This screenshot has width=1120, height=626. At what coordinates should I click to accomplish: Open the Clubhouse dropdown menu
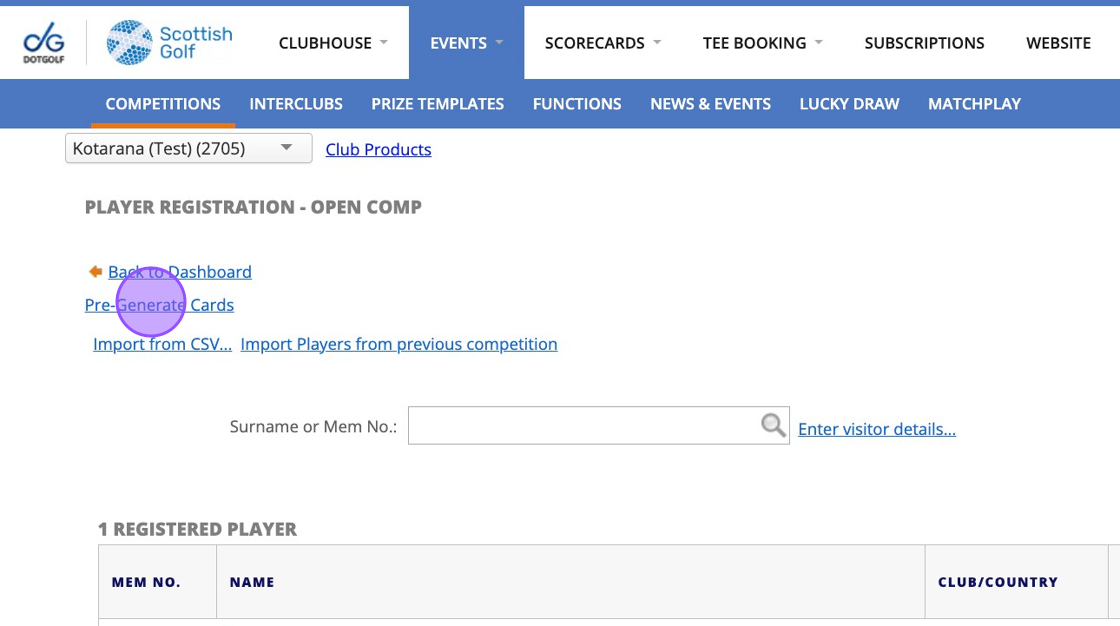coord(325,43)
